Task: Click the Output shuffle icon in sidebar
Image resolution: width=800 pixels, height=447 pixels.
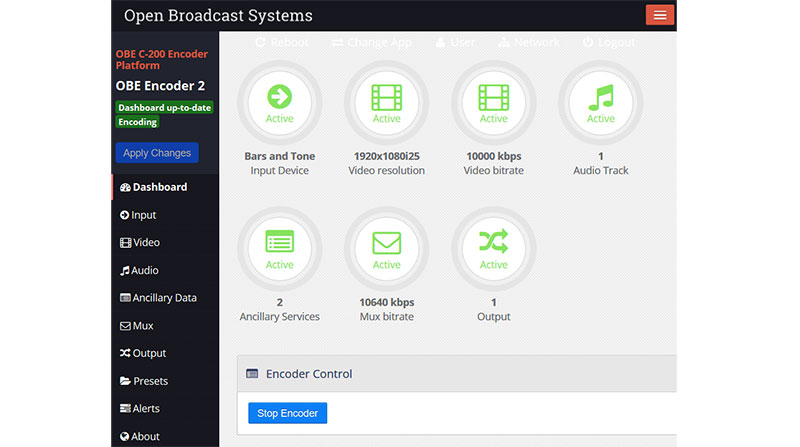Action: click(125, 353)
